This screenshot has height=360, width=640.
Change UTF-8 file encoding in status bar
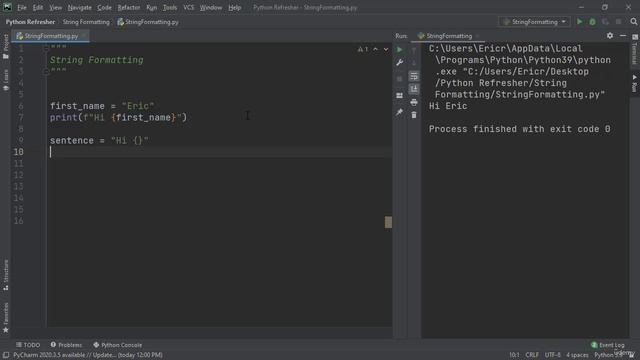(553, 355)
